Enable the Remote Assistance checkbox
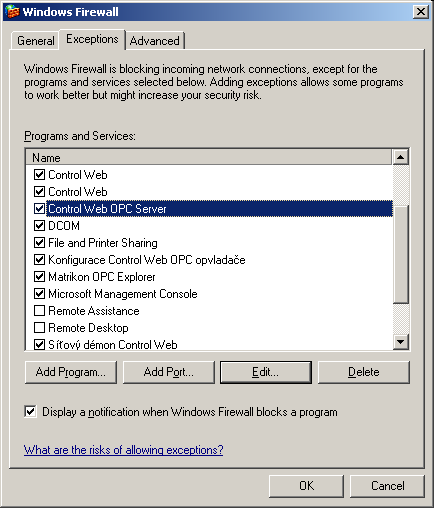 (39, 311)
